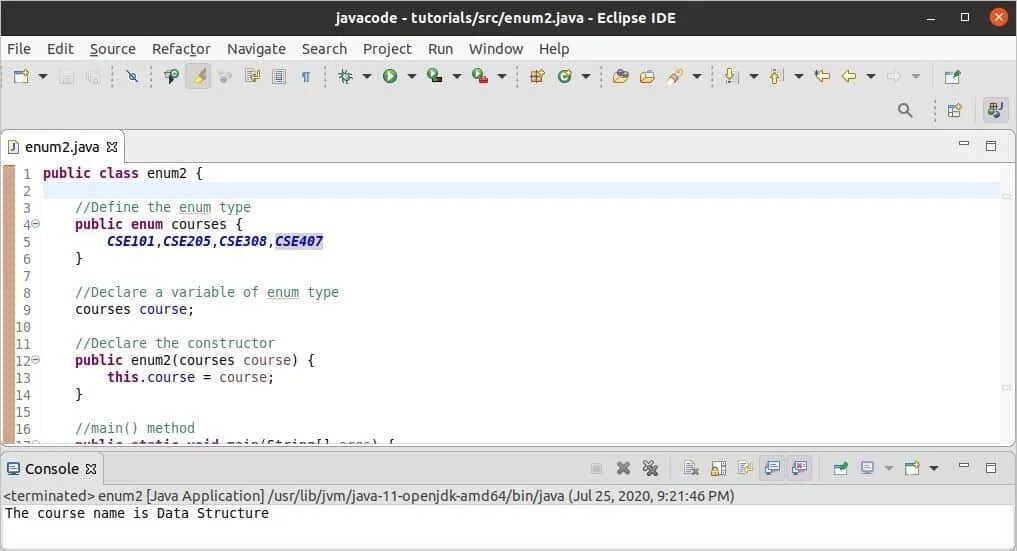Toggle Show Whitespace Characters pilcrow
Image resolution: width=1017 pixels, height=551 pixels.
305,76
